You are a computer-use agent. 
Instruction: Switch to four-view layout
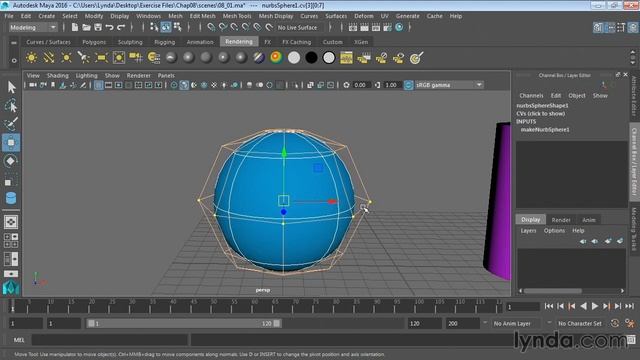(x=11, y=240)
